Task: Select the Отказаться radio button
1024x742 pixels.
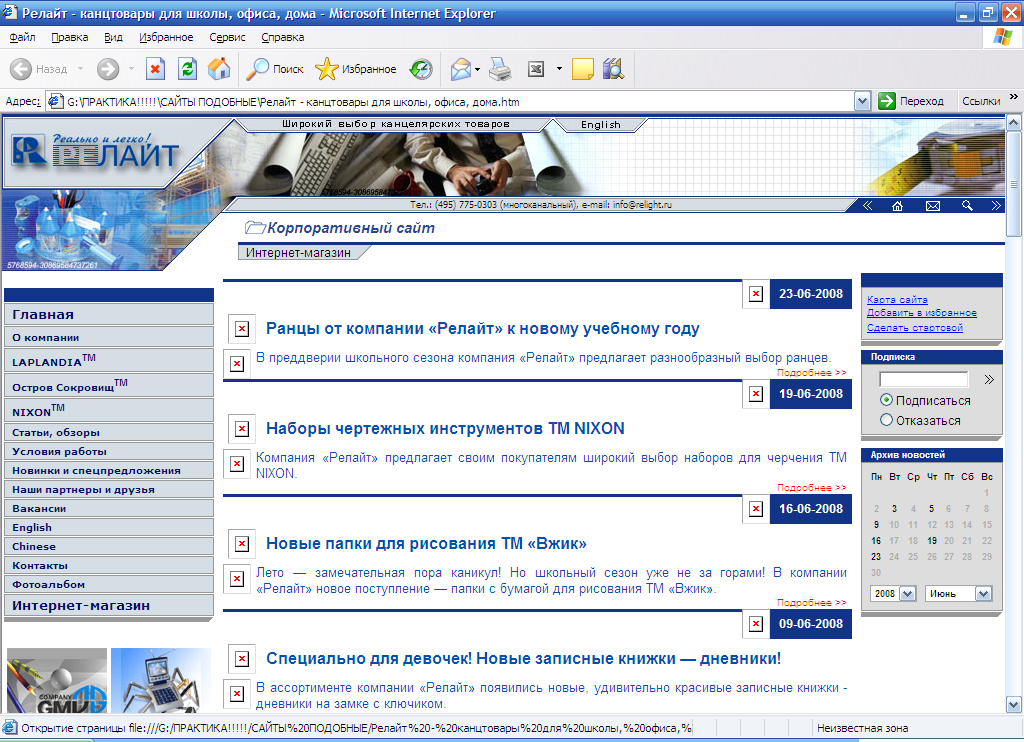Action: [886, 420]
